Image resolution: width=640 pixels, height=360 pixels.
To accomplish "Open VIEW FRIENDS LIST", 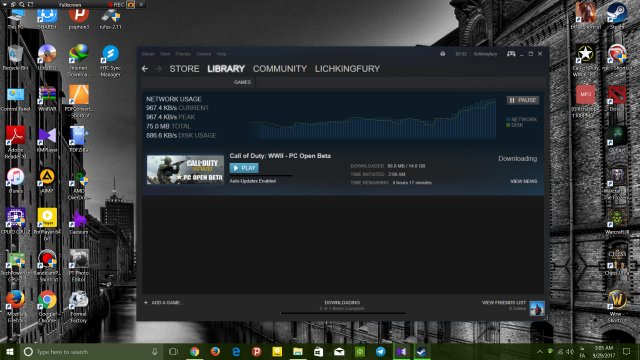I will click(504, 302).
